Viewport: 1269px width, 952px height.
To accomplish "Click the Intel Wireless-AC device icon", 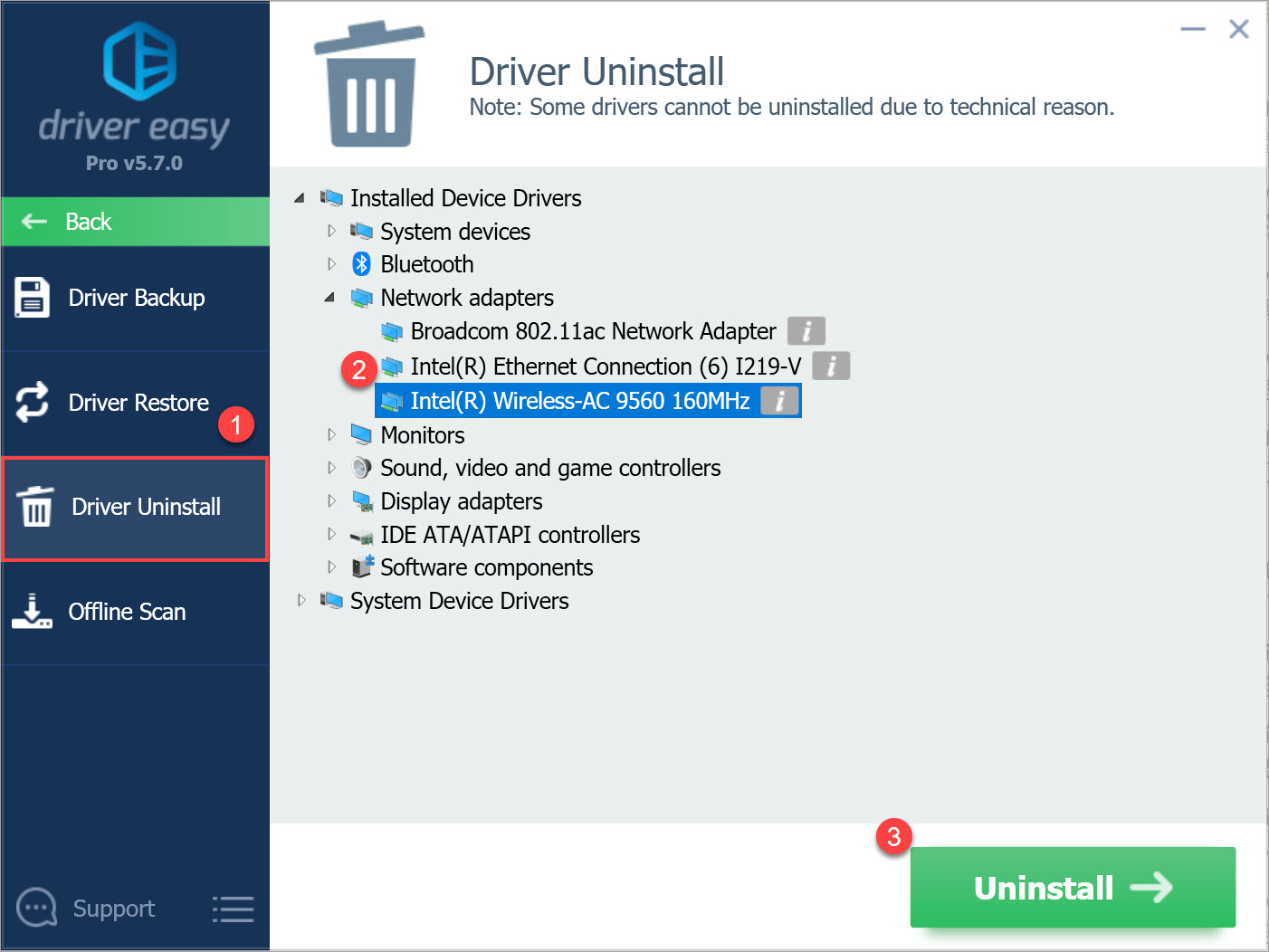I will click(x=391, y=401).
